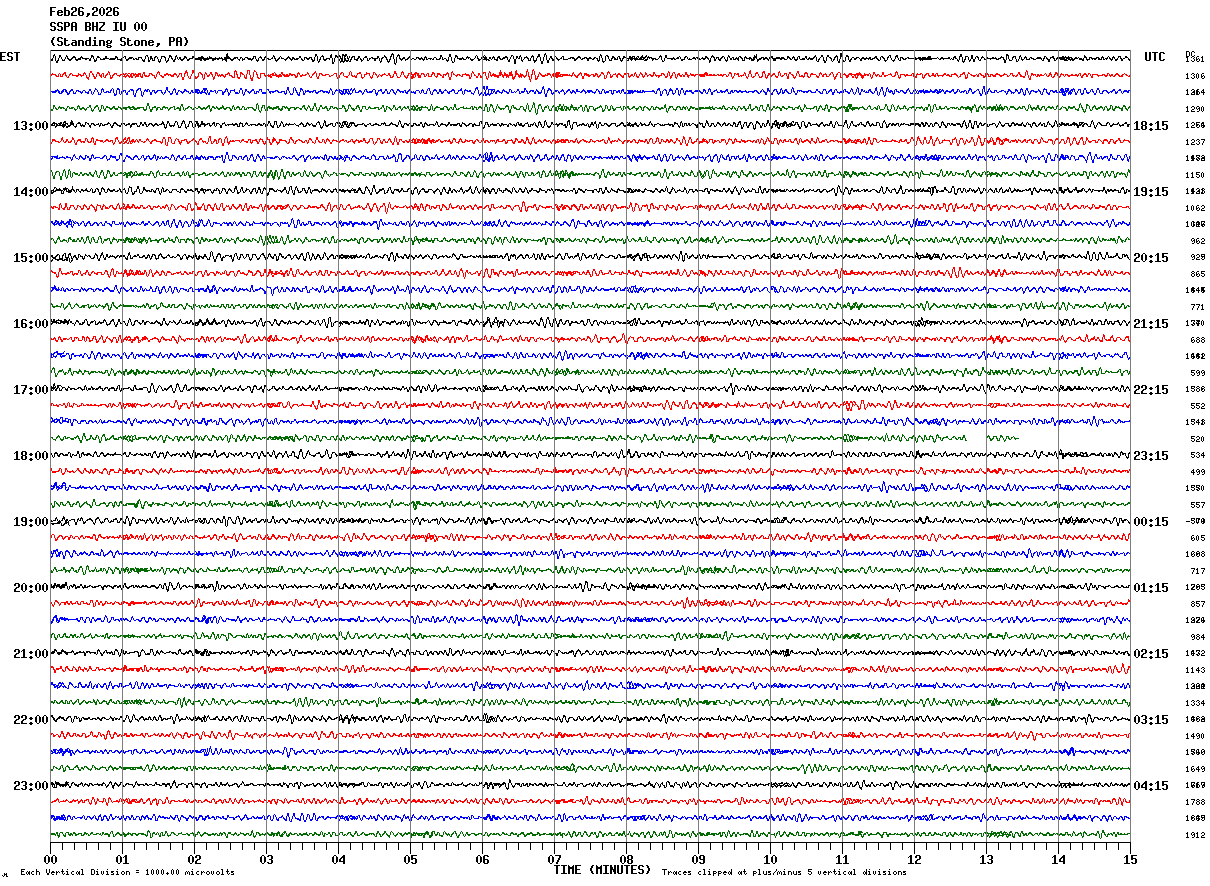The height and width of the screenshot is (886, 1210).
Task: Click the DC offset value 1912
Action: (1196, 835)
